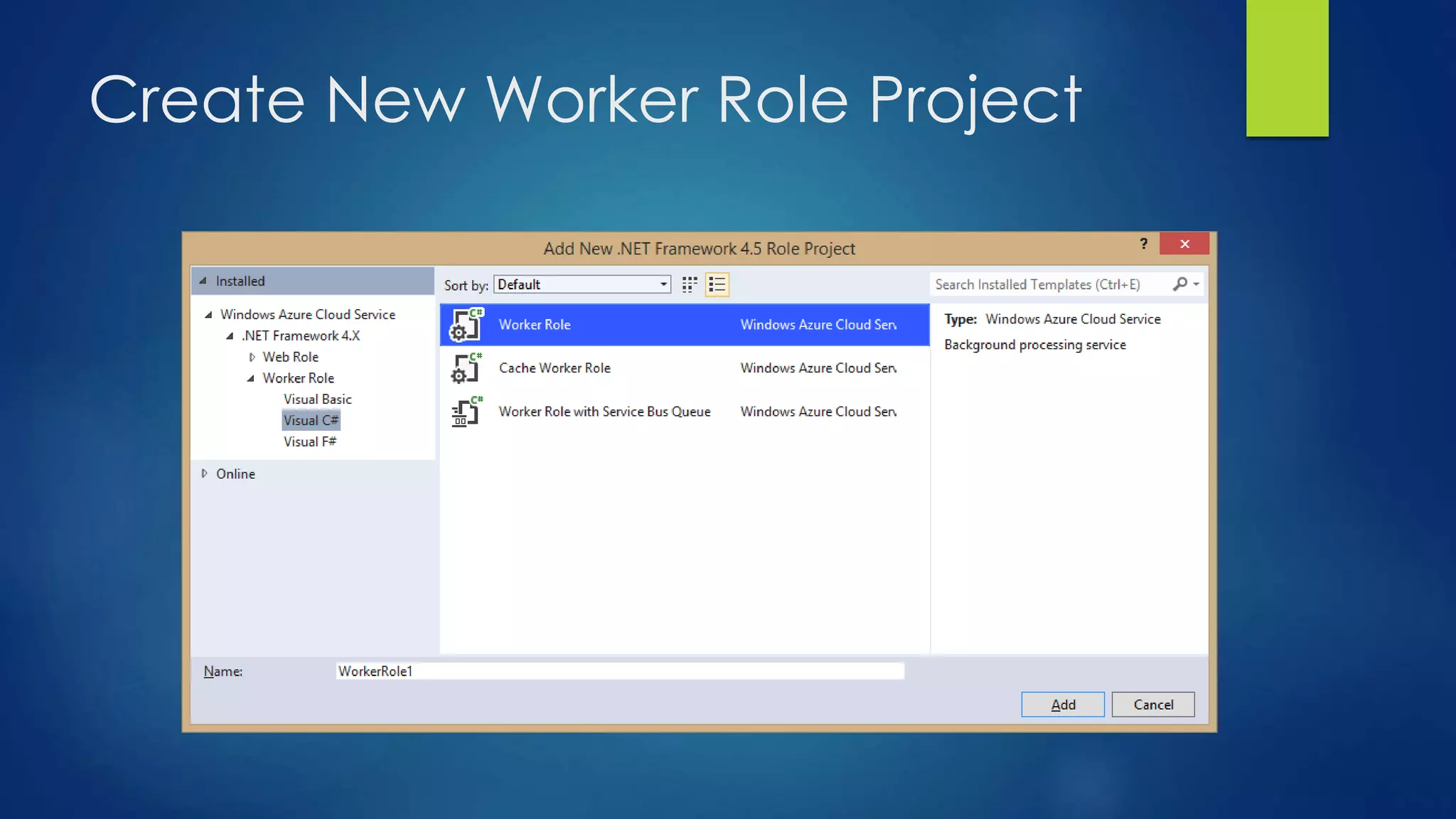The width and height of the screenshot is (1456, 819).
Task: Close the Add New Role Project dialog
Action: click(1184, 244)
